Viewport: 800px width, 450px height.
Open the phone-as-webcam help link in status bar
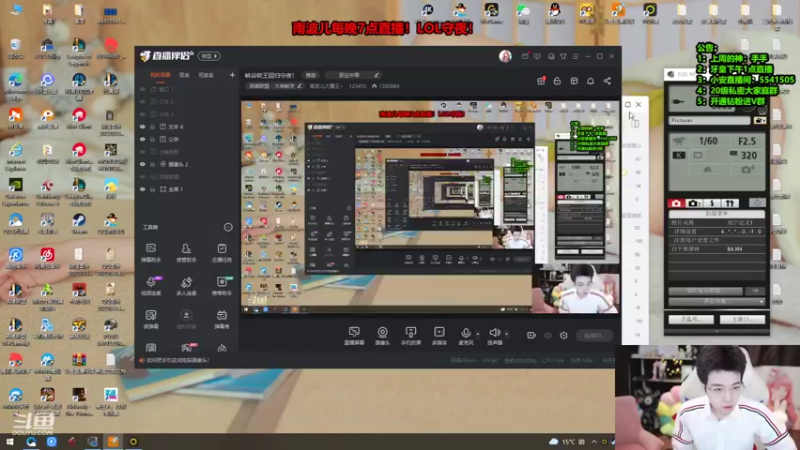point(178,360)
